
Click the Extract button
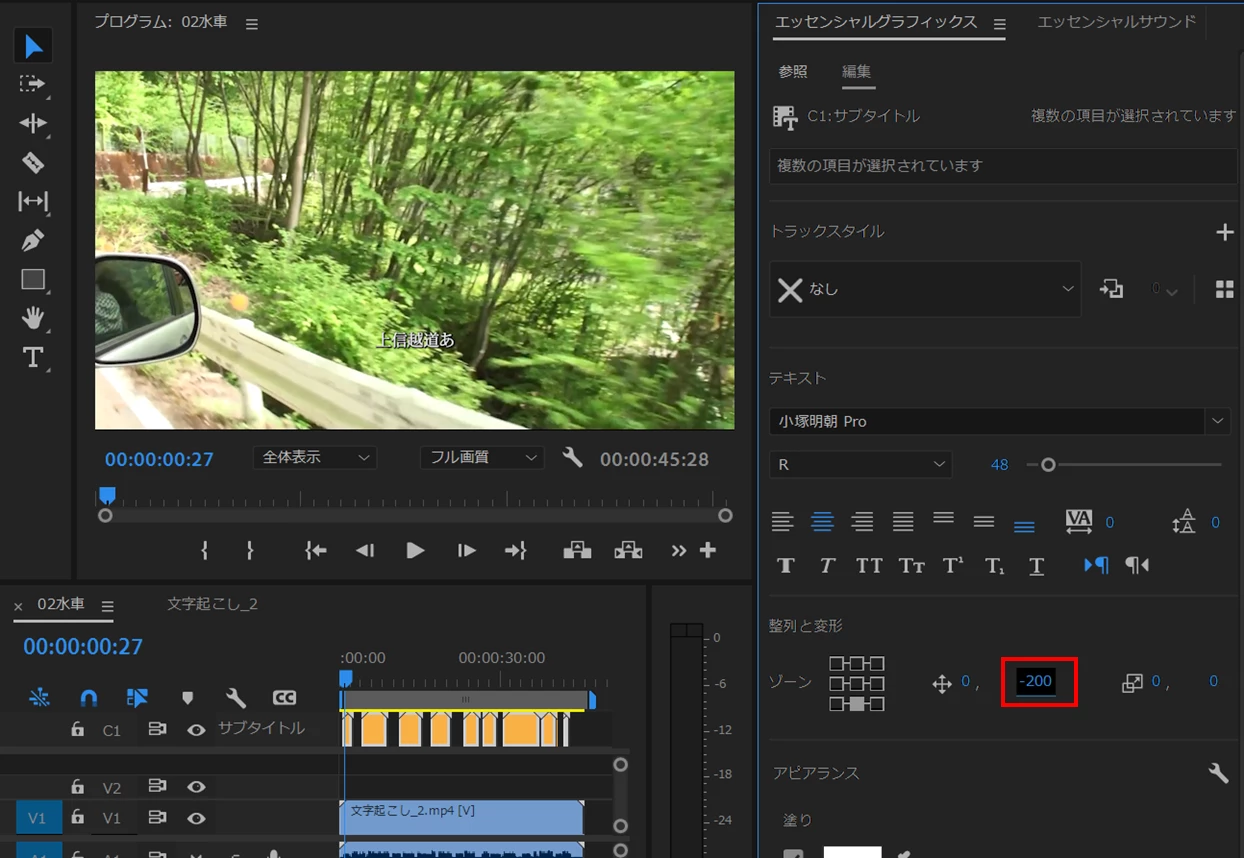628,550
